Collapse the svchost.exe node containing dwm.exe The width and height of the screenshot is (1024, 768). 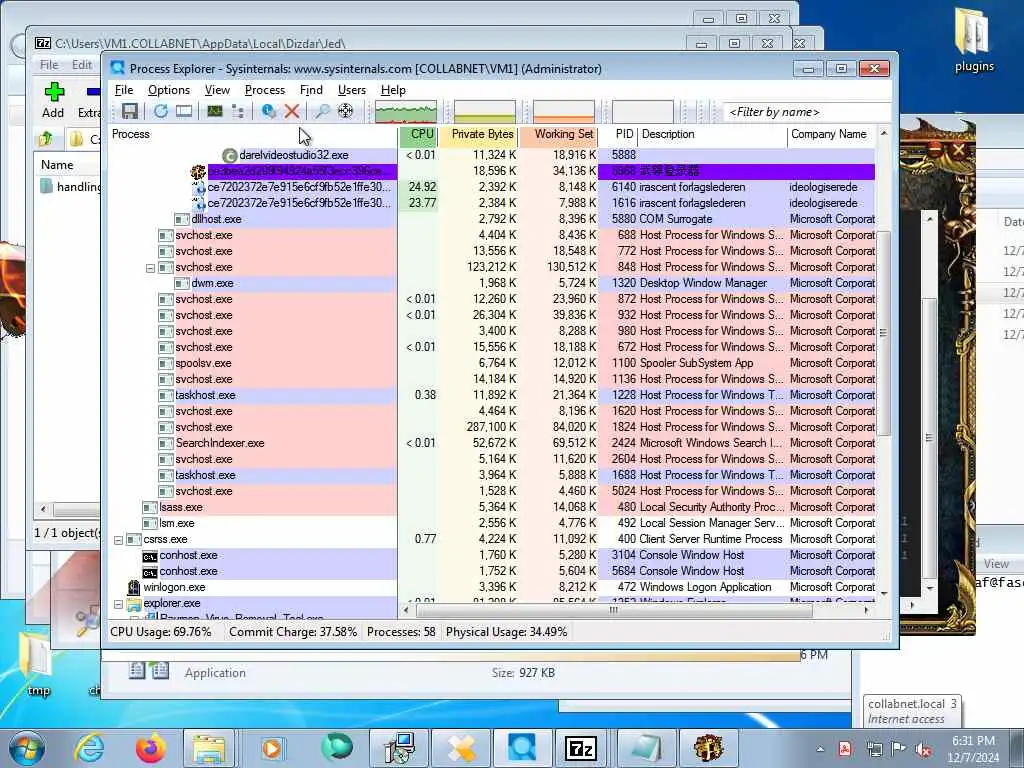150,268
